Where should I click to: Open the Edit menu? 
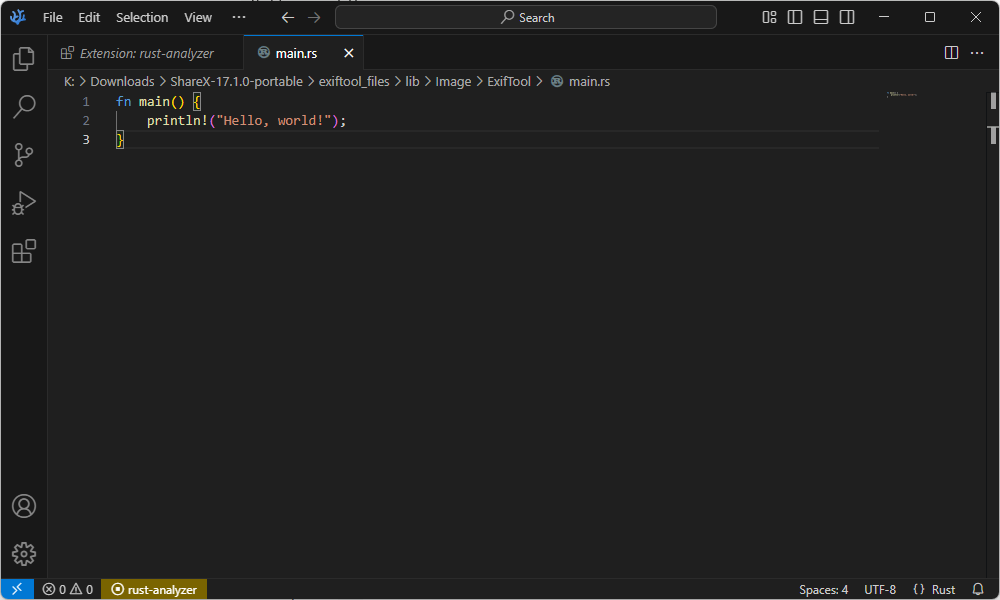[89, 17]
